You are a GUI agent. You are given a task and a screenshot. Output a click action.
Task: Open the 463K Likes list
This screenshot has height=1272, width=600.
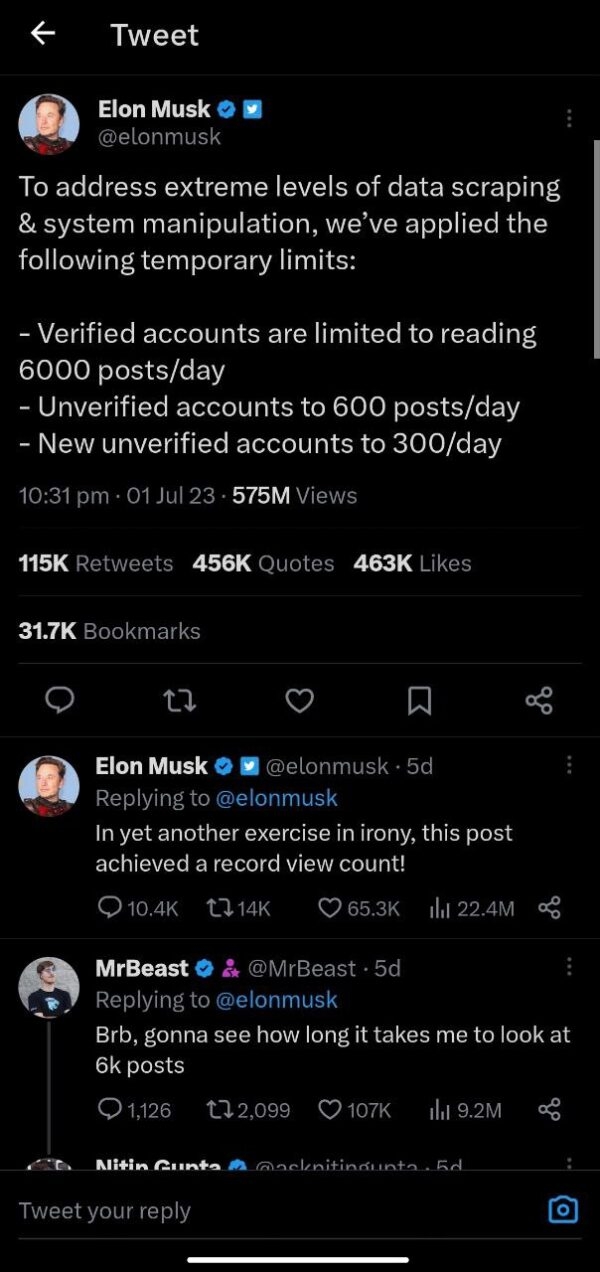(x=412, y=564)
